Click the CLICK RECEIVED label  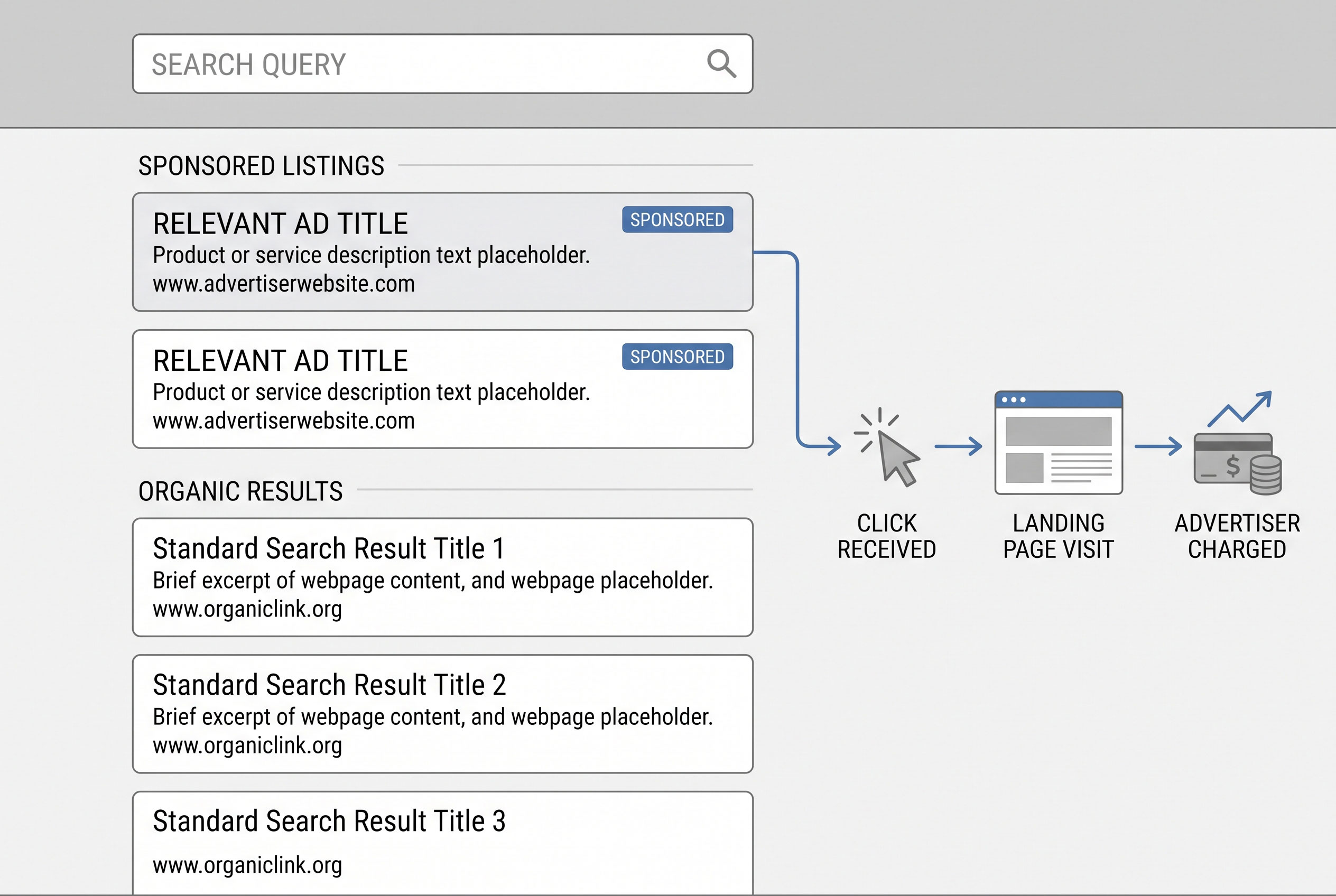coord(887,536)
